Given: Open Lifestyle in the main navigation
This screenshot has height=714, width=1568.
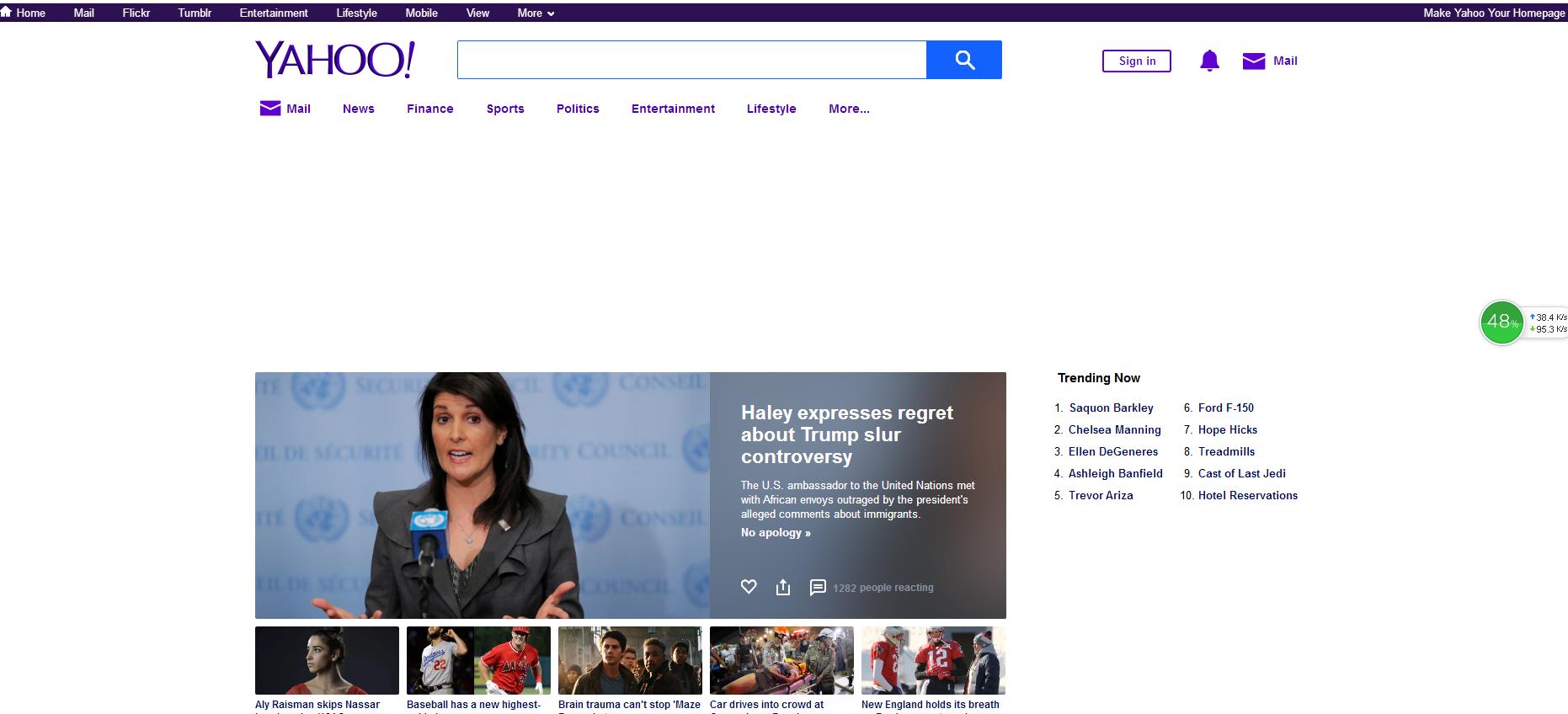Looking at the screenshot, I should (x=771, y=109).
